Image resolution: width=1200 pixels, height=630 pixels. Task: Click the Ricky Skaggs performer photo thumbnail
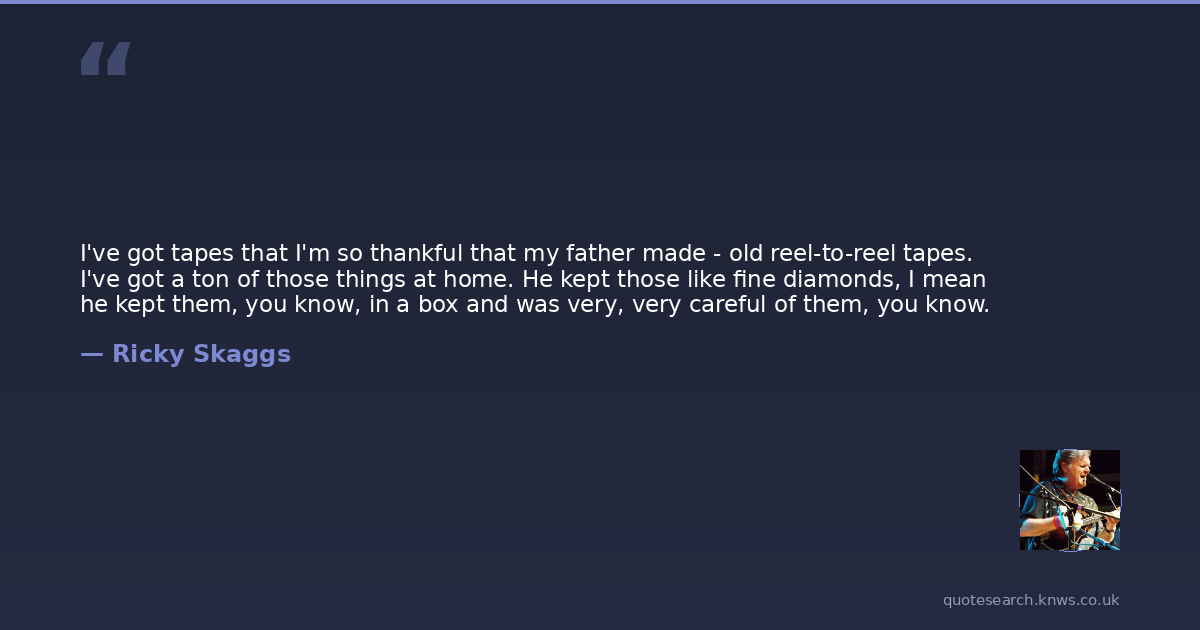1069,499
